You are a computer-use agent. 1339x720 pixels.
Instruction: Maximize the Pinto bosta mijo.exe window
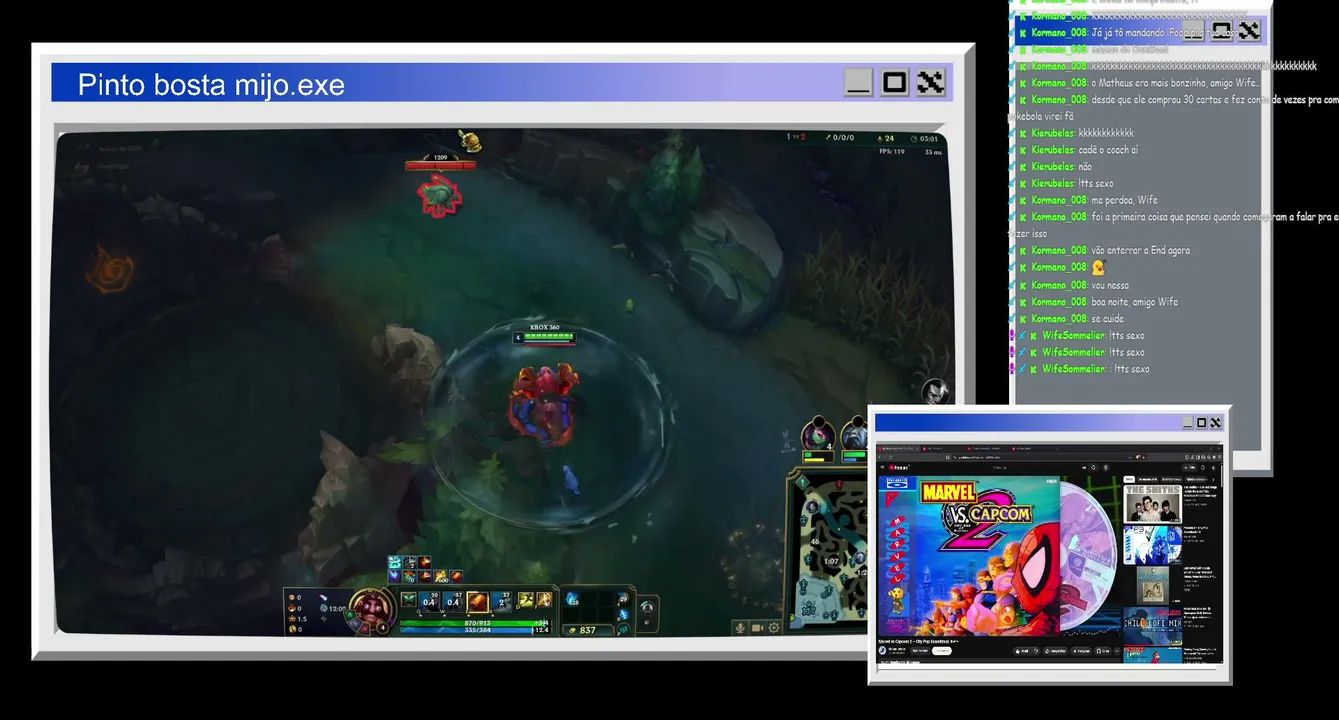click(x=895, y=83)
